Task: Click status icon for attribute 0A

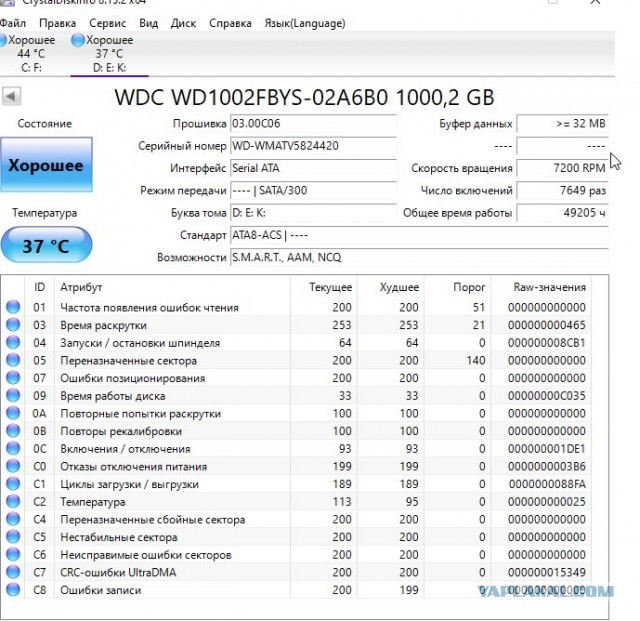Action: click(13, 413)
